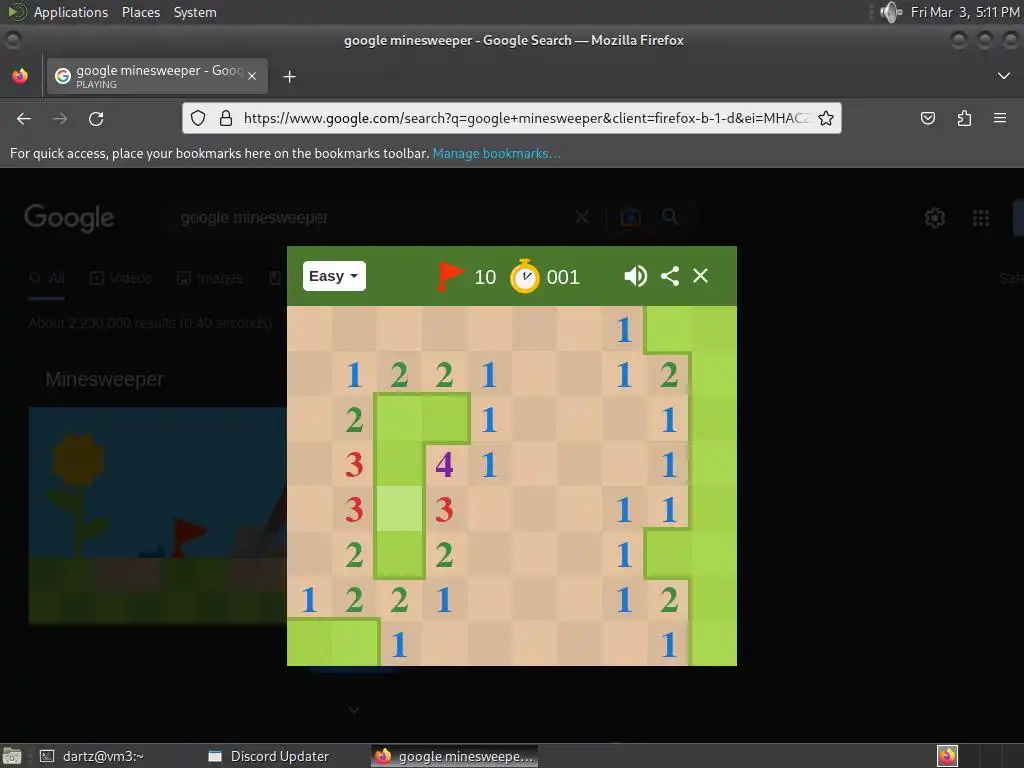The image size is (1024, 768).
Task: Click the Google search magnifier icon
Action: pos(670,217)
